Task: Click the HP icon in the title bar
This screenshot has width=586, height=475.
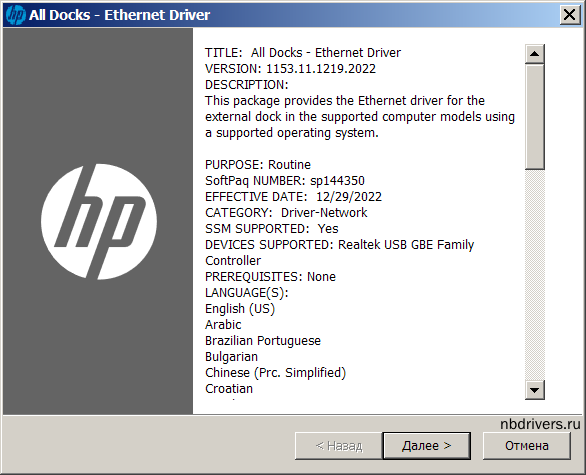Action: (x=15, y=15)
